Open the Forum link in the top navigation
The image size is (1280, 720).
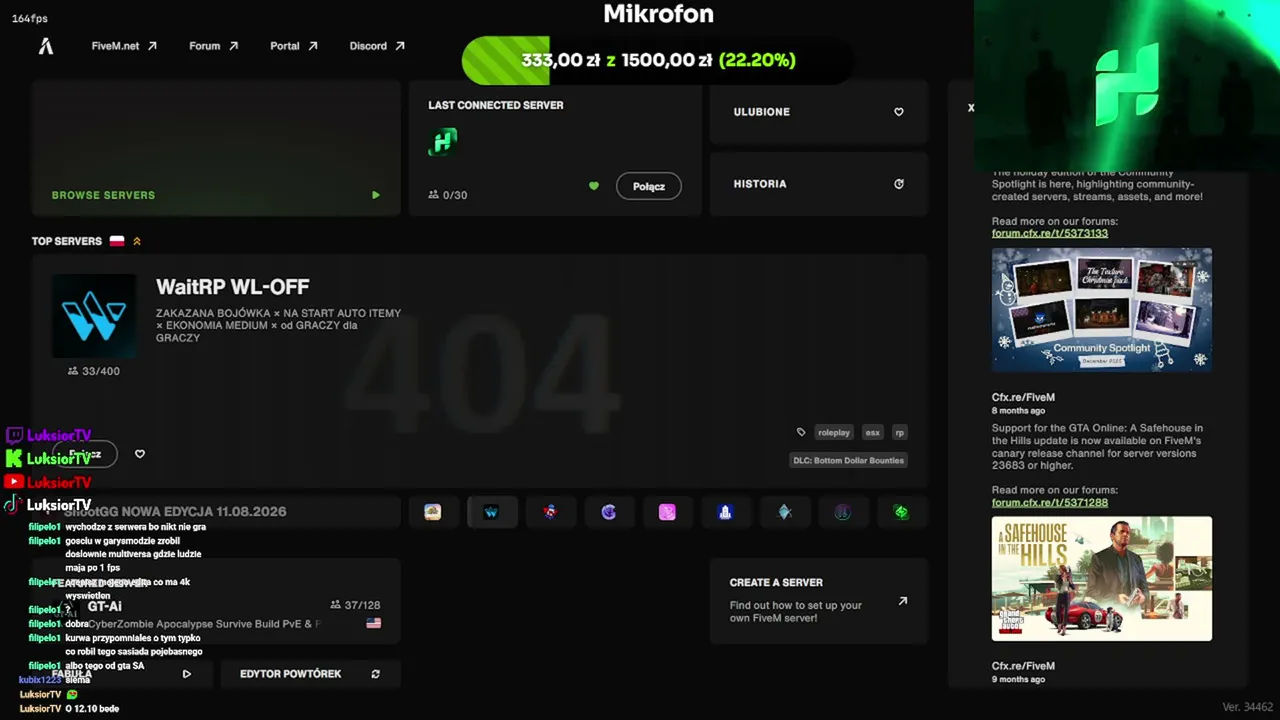click(x=213, y=46)
